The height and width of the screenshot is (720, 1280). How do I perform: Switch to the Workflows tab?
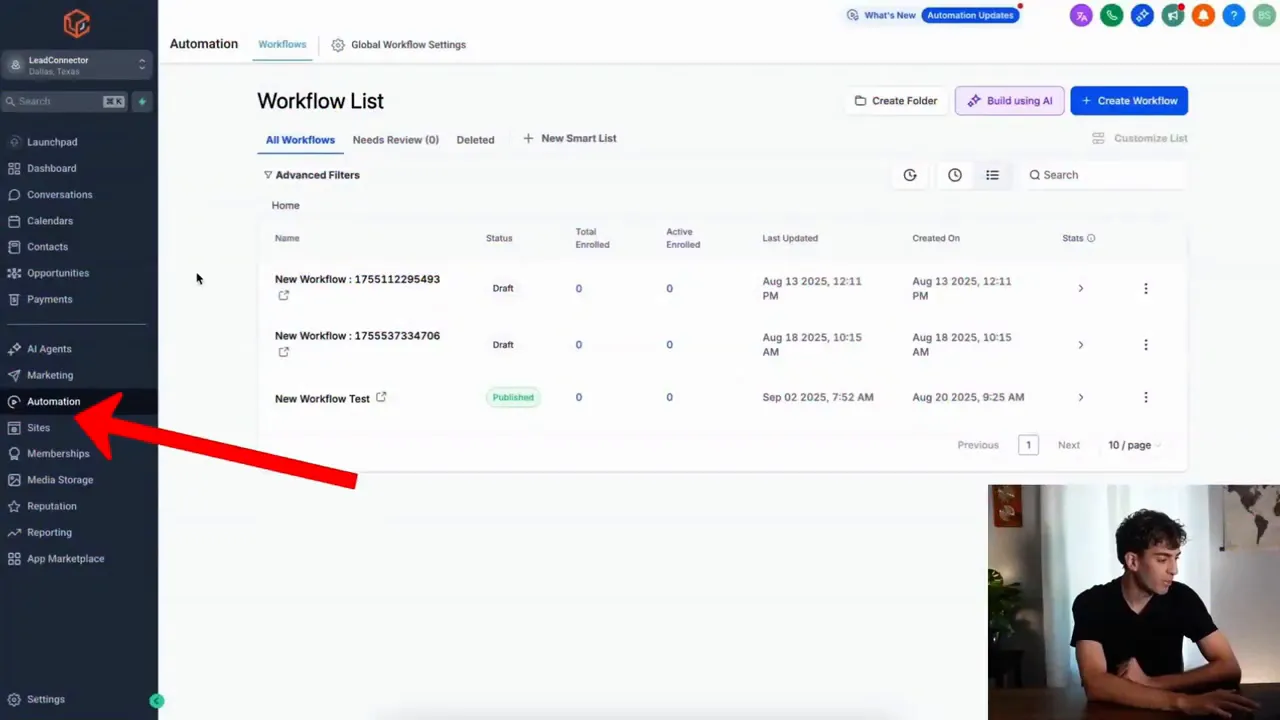point(282,45)
